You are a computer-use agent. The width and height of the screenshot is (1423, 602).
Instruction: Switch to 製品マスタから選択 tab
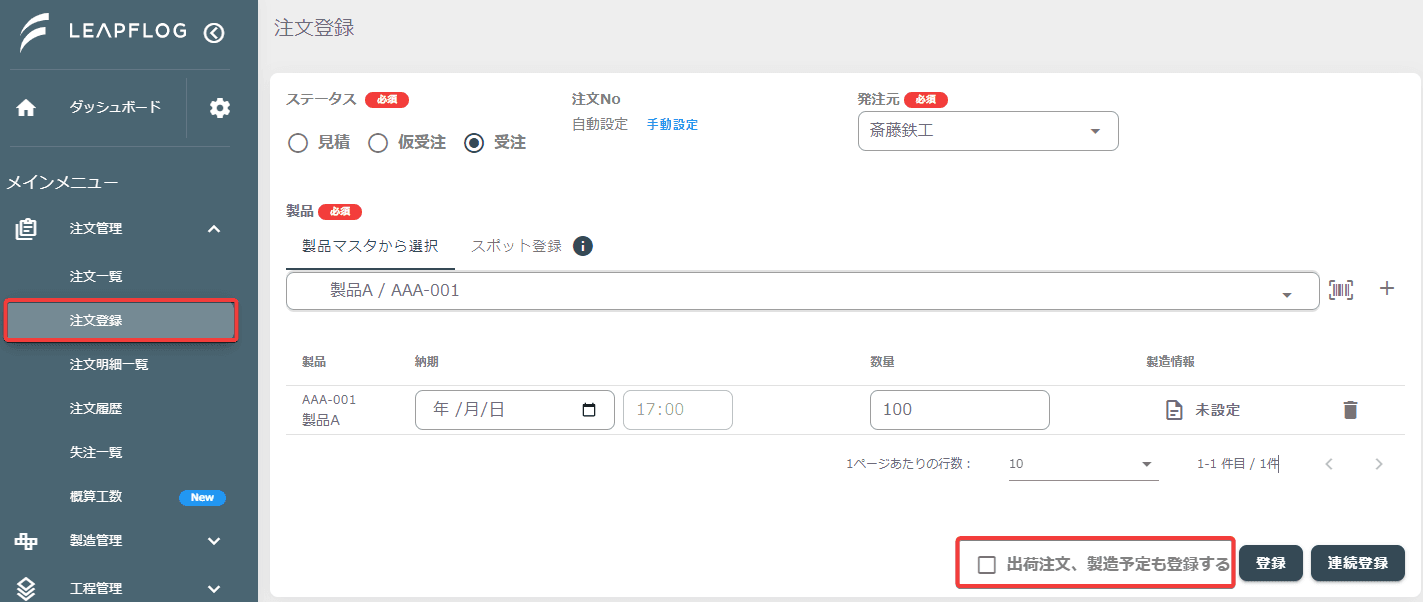tap(370, 246)
